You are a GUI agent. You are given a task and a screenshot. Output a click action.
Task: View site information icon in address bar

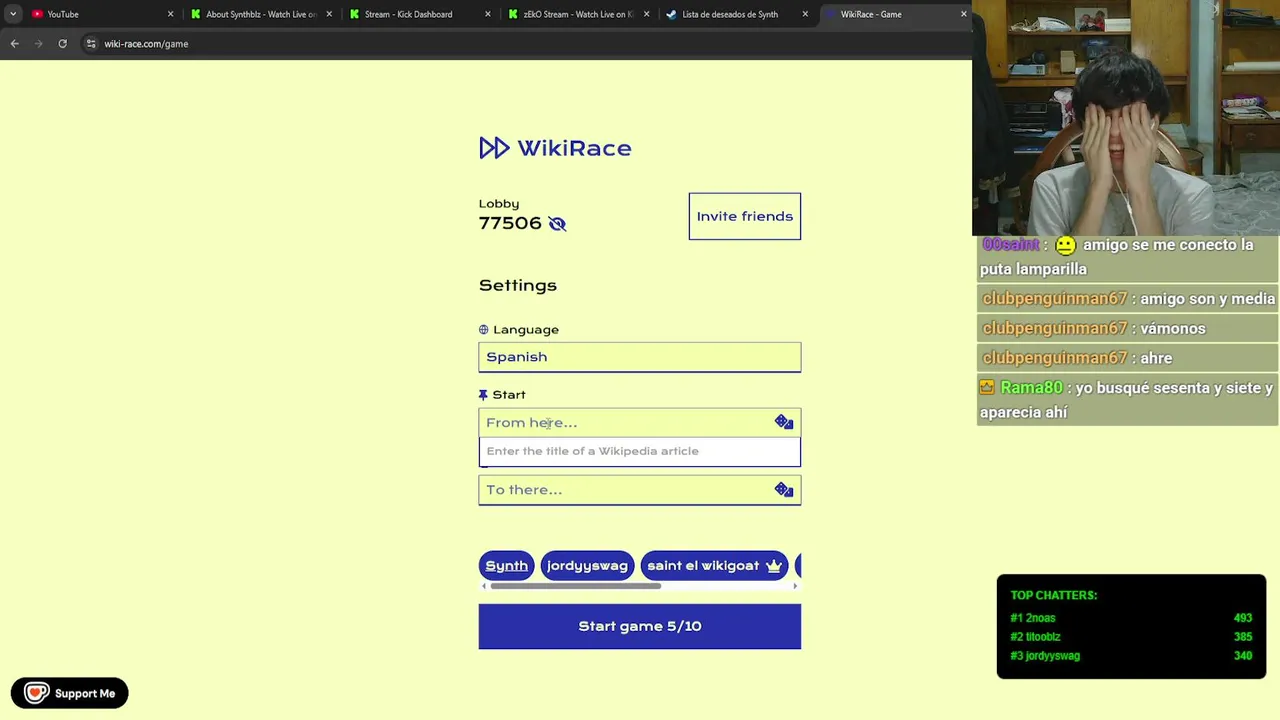coord(91,44)
